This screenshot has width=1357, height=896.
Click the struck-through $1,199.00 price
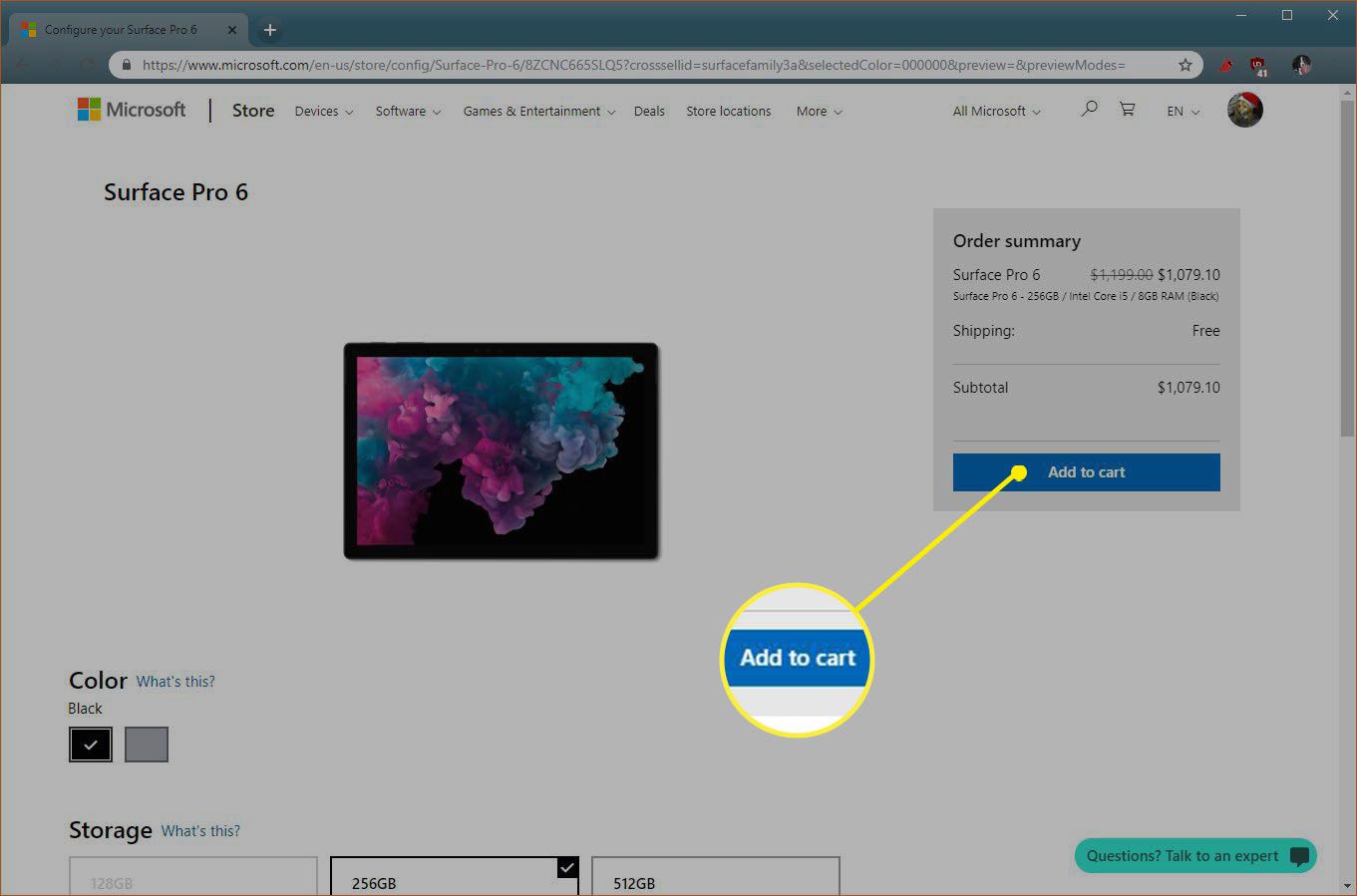(1122, 275)
